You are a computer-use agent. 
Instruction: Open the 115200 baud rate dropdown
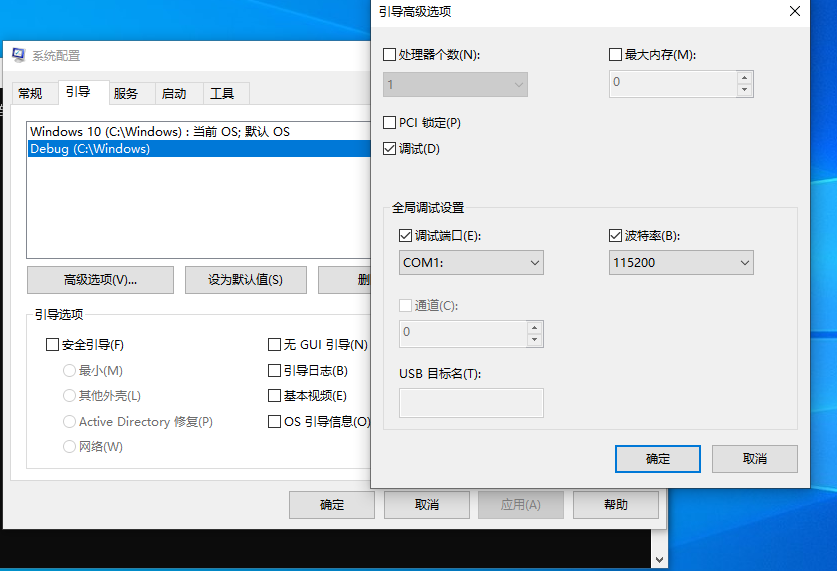(x=681, y=263)
